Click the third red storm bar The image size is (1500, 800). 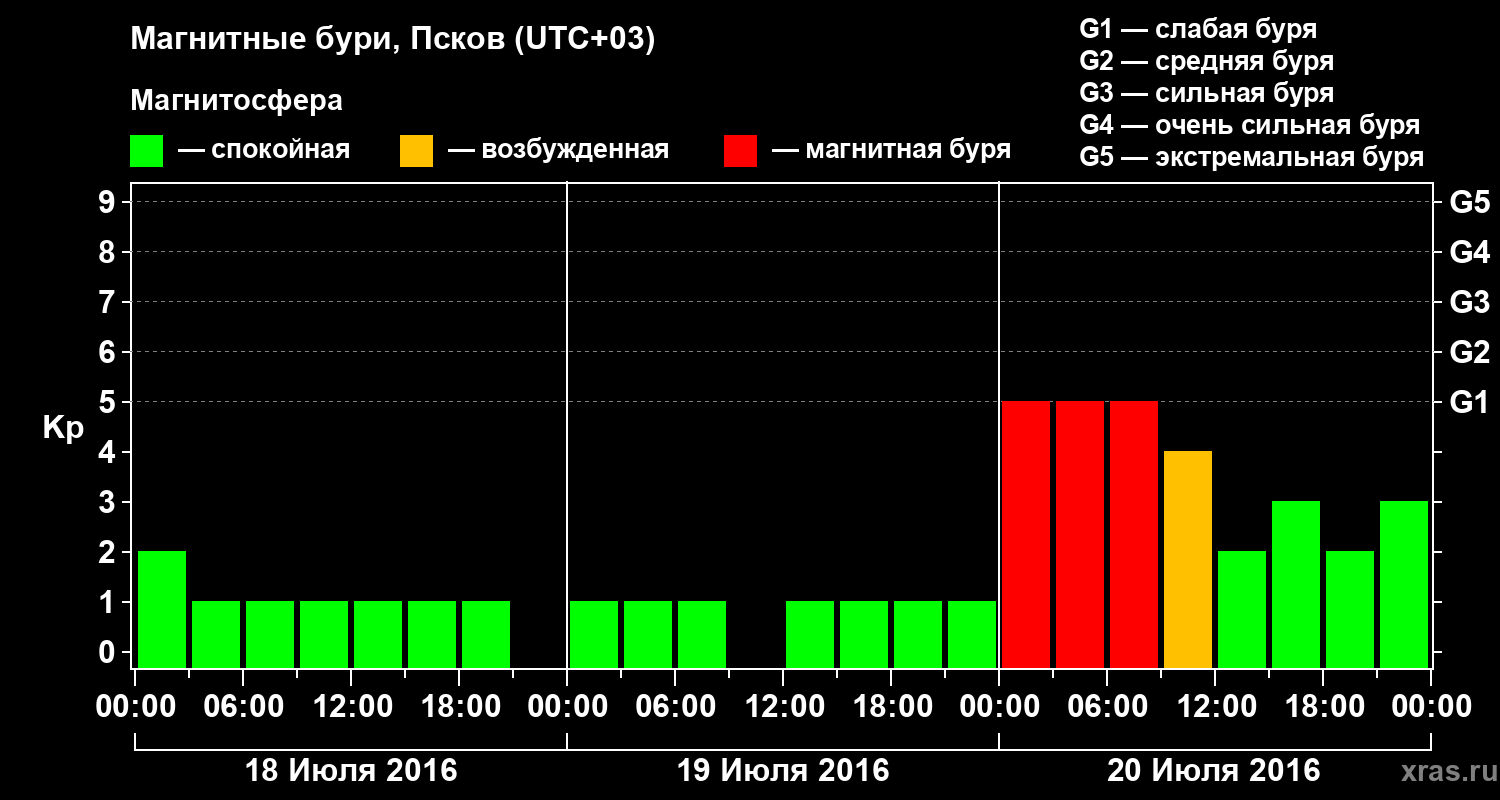tap(1134, 534)
